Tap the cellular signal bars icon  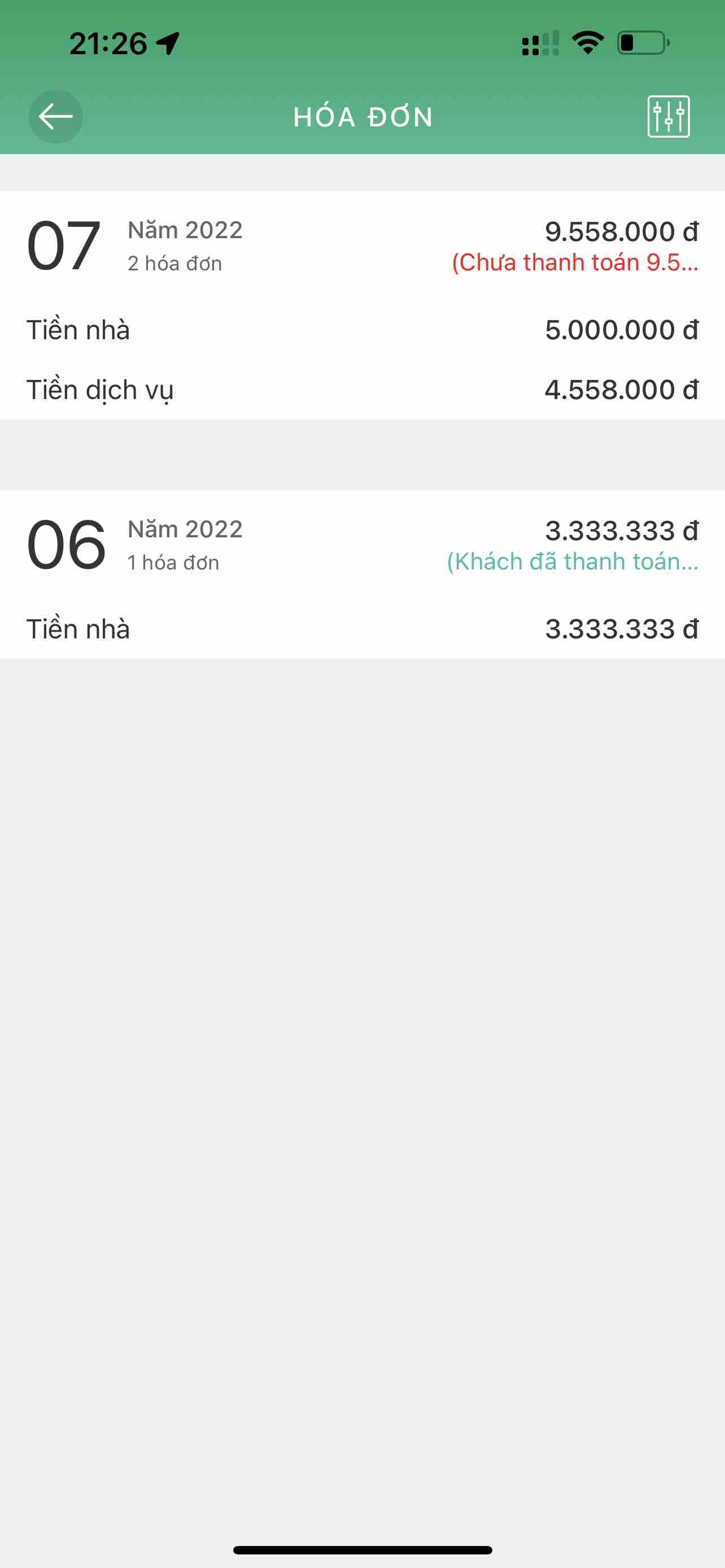(540, 44)
